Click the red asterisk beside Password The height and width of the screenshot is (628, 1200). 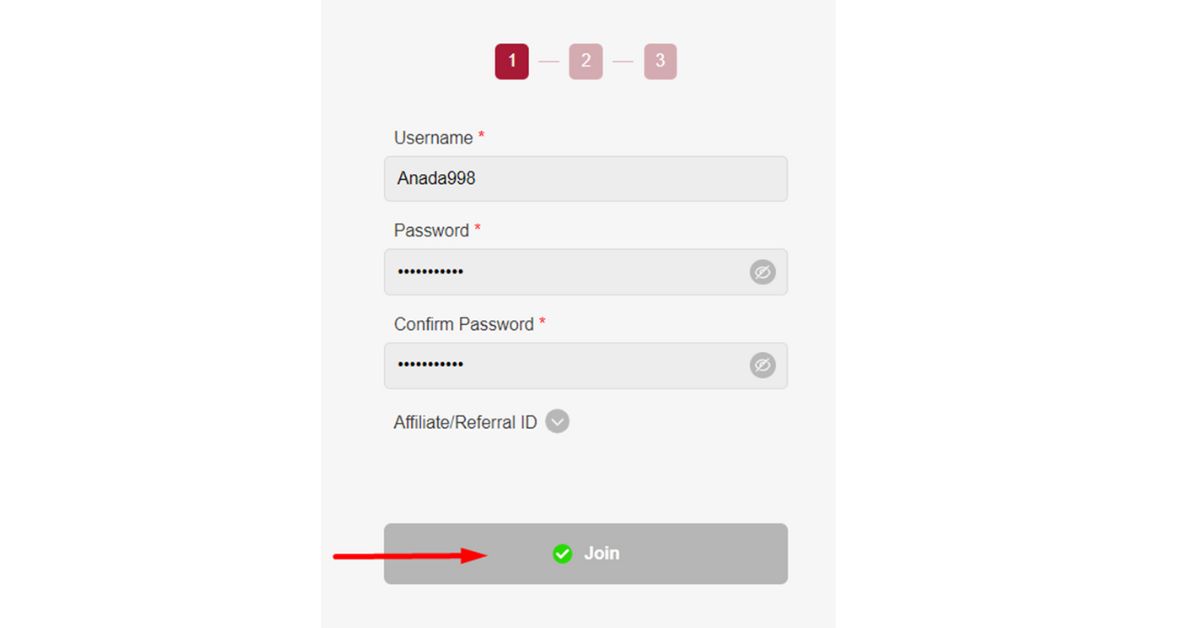click(477, 229)
